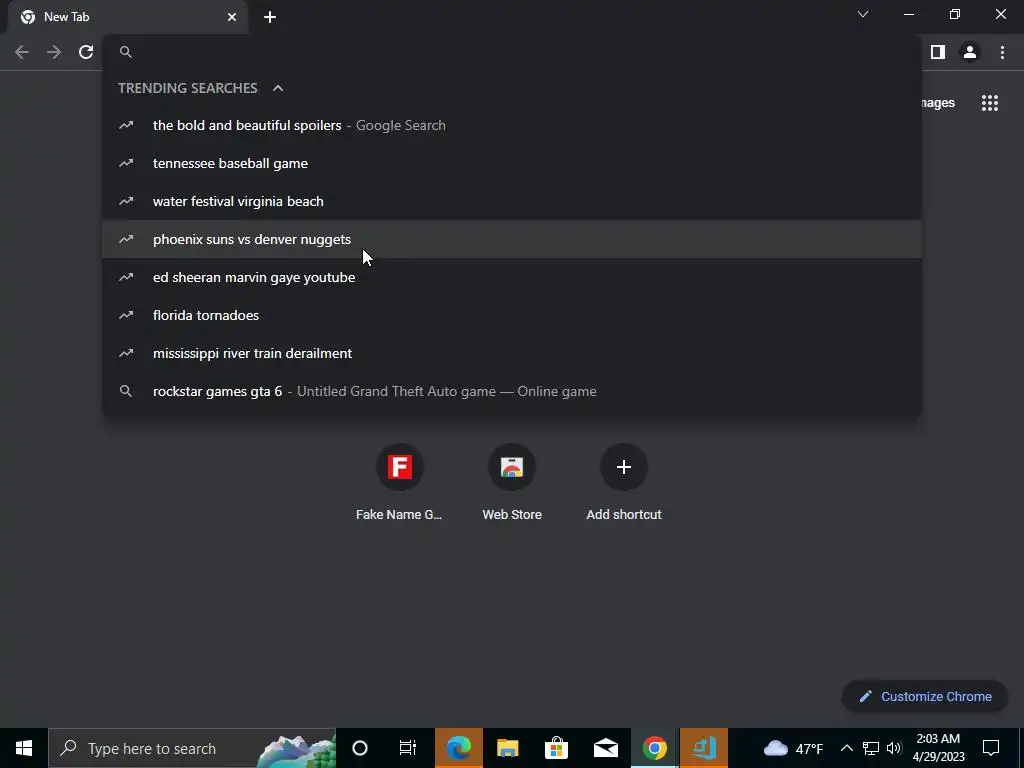Select 'tennessee baseball game' suggestion

tap(512, 163)
